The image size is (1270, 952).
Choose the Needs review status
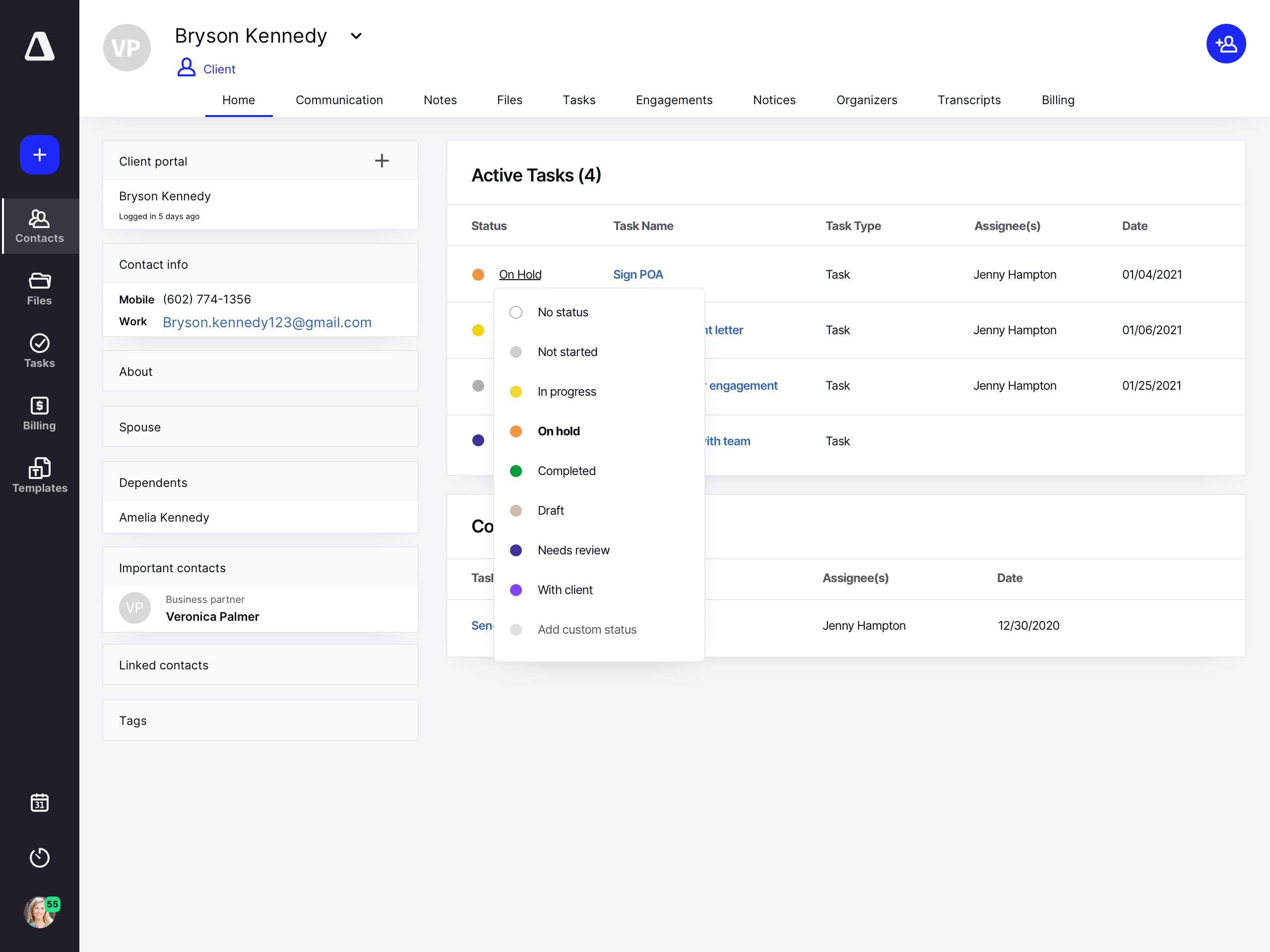pyautogui.click(x=573, y=550)
